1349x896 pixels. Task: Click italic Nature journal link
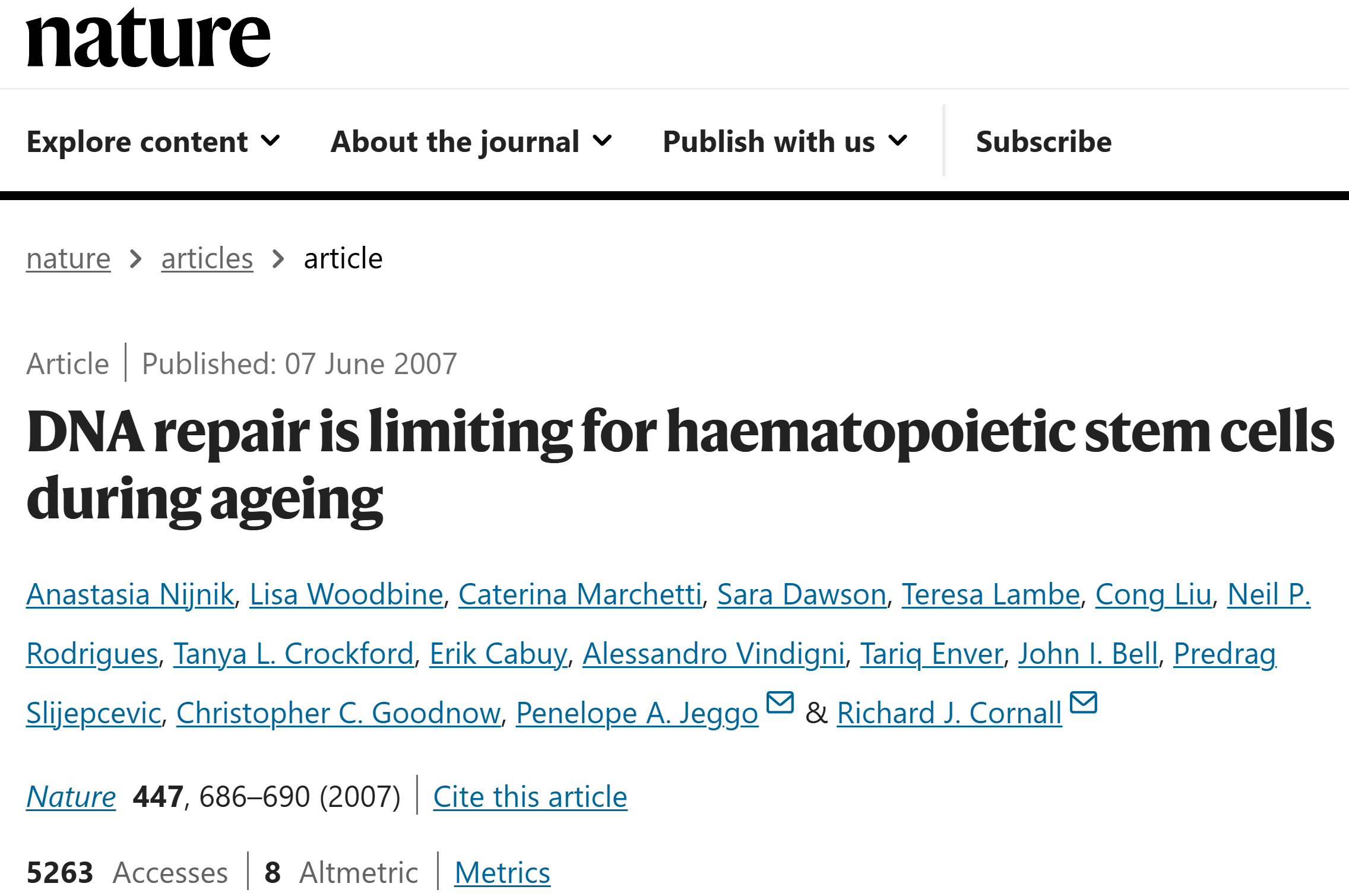pyautogui.click(x=71, y=796)
